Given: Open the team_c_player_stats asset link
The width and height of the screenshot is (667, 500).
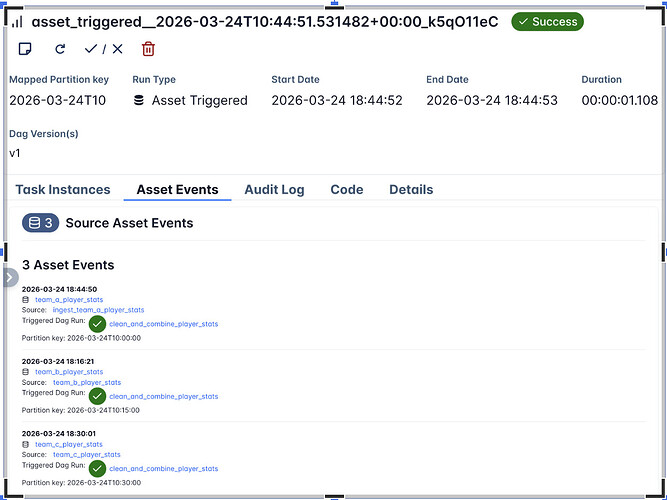Looking at the screenshot, I should pyautogui.click(x=69, y=444).
